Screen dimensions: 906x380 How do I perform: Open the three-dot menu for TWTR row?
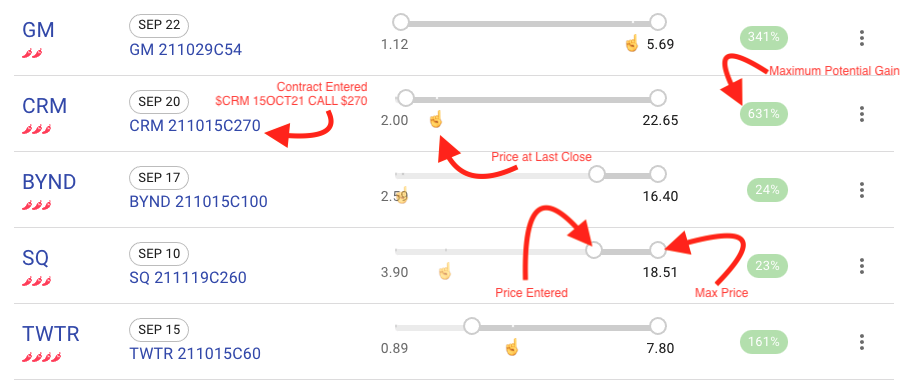click(862, 342)
